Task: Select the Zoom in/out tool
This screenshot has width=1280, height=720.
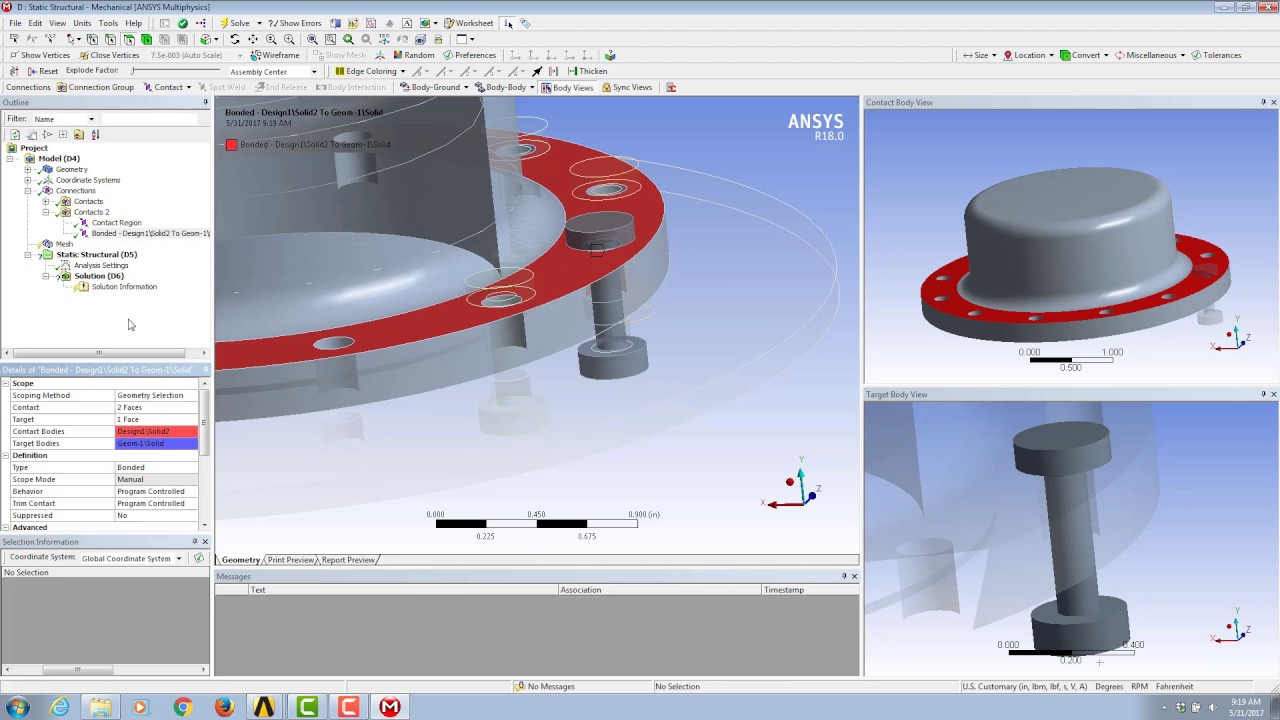Action: [271, 39]
